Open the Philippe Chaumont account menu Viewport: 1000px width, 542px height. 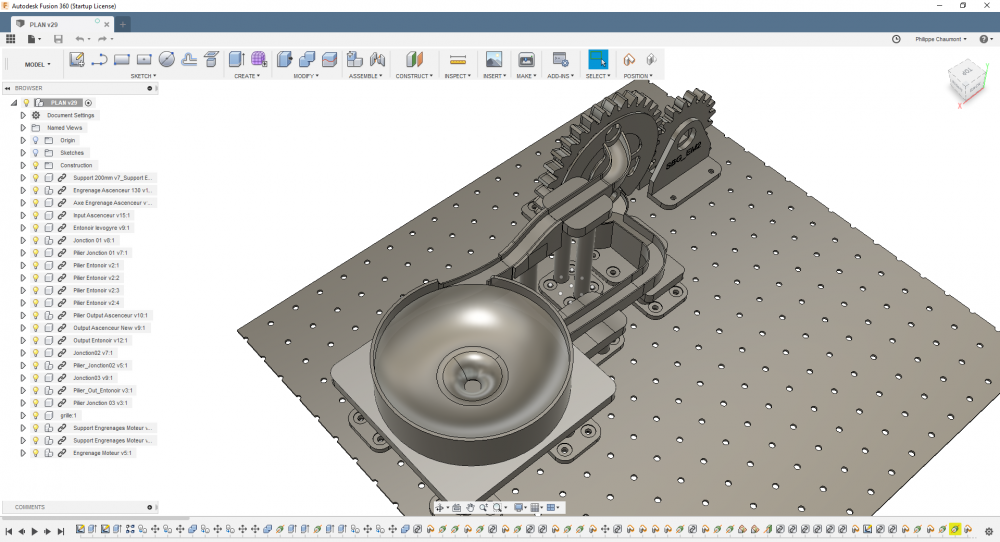941,39
